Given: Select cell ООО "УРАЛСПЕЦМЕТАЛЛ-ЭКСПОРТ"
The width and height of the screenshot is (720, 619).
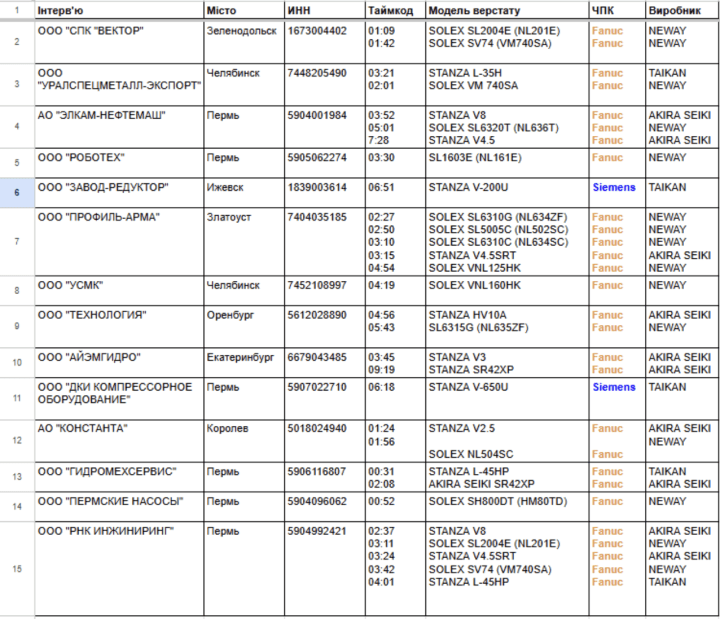Looking at the screenshot, I should 119,84.
